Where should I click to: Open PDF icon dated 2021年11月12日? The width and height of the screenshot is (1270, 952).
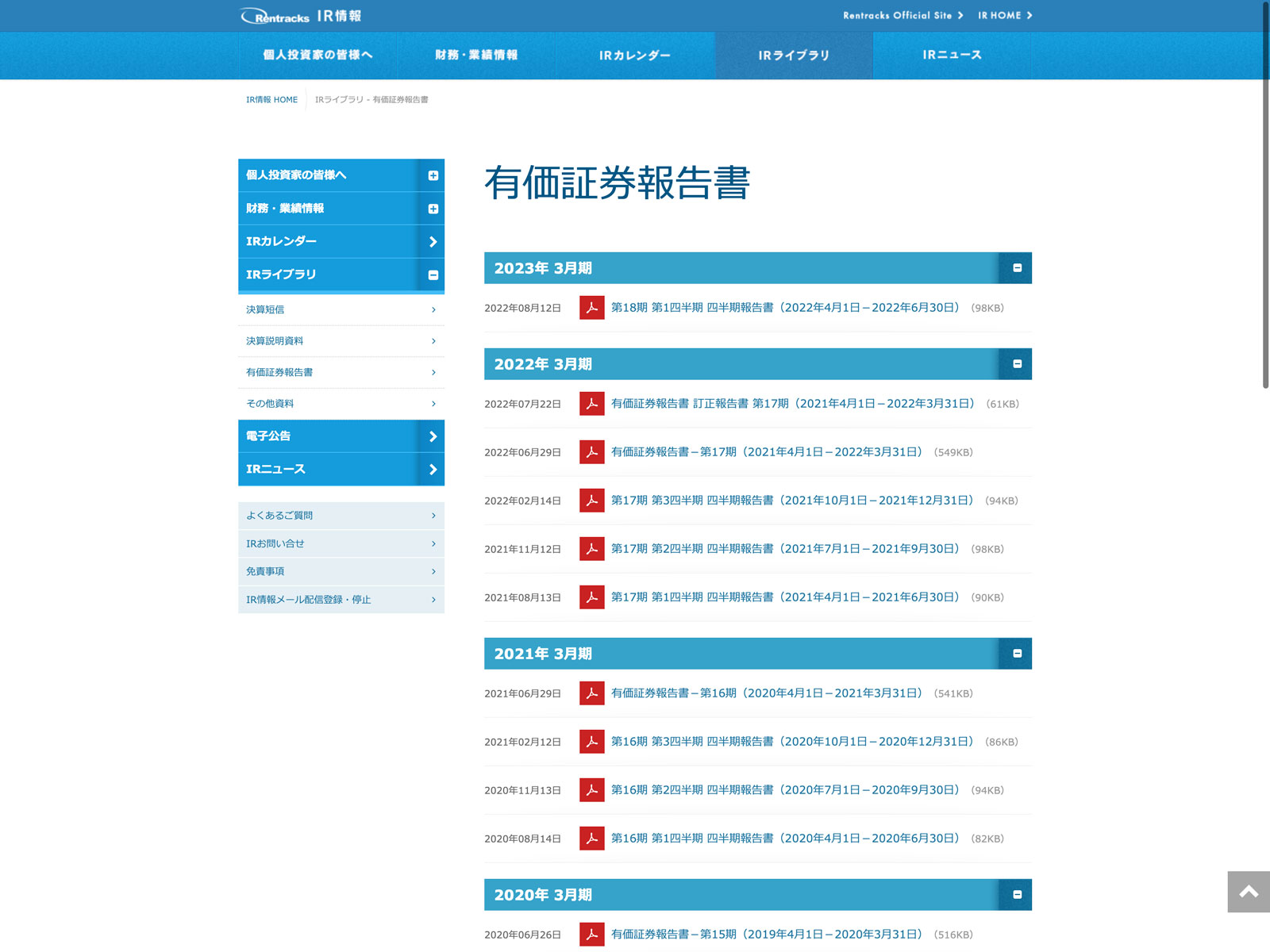pyautogui.click(x=591, y=549)
